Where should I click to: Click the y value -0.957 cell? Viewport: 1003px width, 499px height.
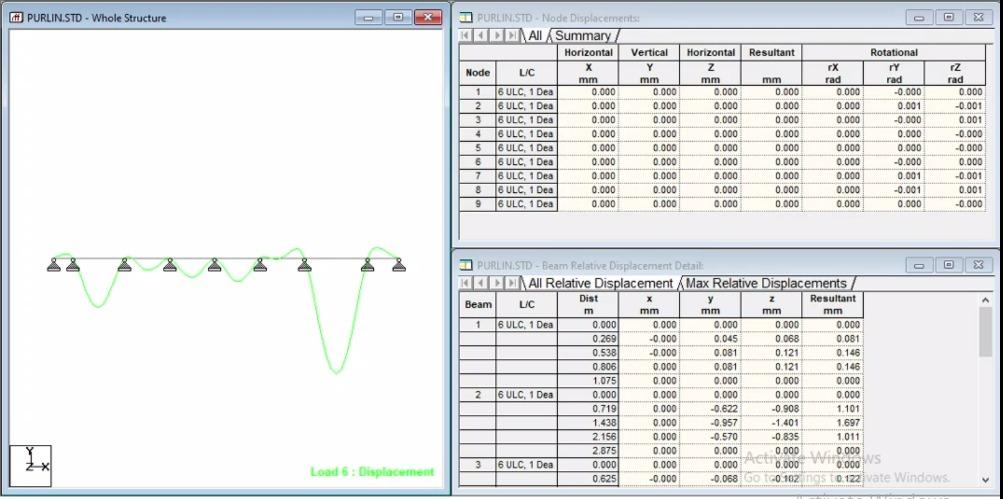(711, 423)
